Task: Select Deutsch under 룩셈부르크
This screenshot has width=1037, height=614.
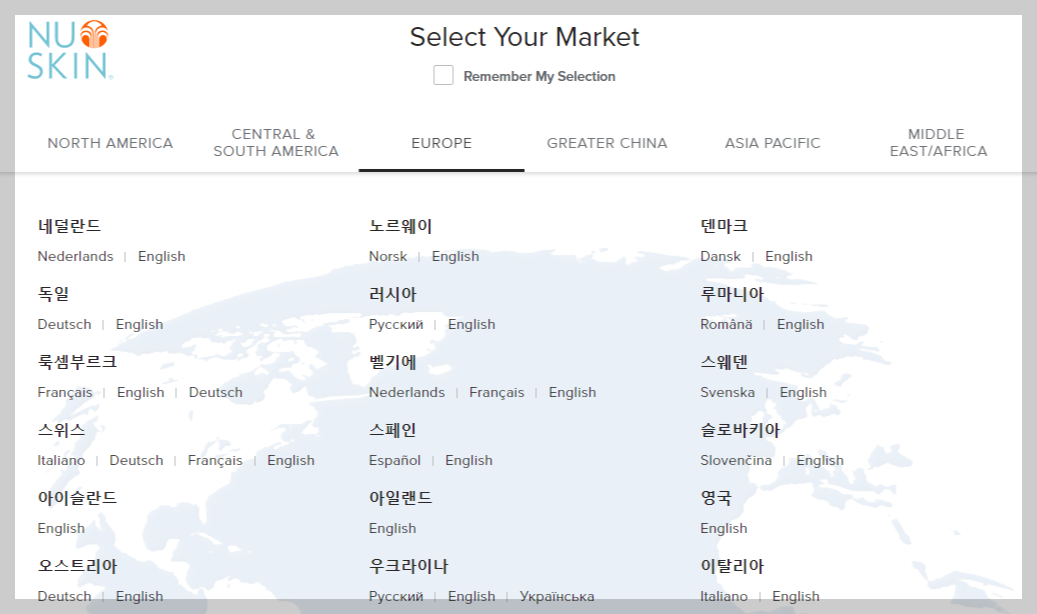Action: tap(216, 392)
